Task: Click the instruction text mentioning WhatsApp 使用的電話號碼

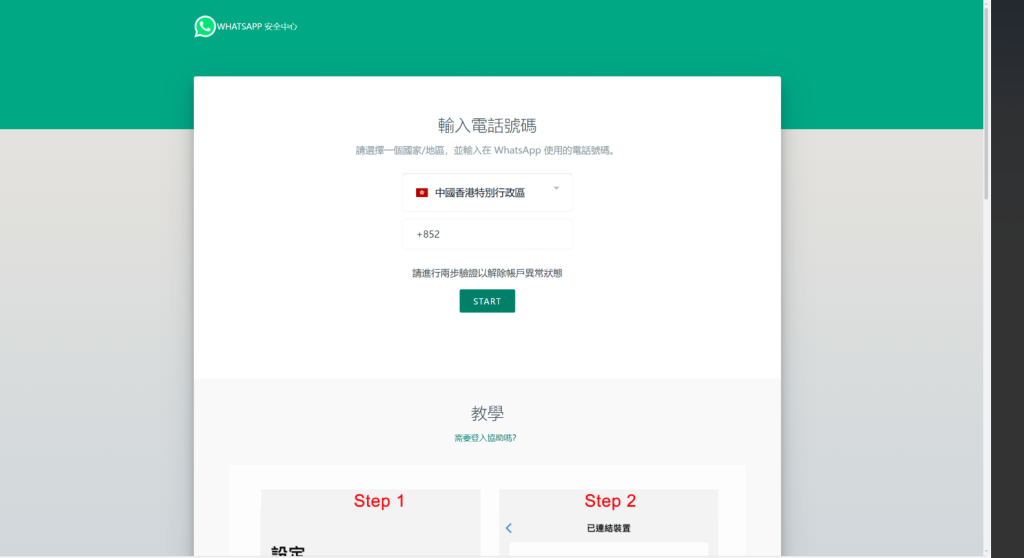Action: (487, 150)
